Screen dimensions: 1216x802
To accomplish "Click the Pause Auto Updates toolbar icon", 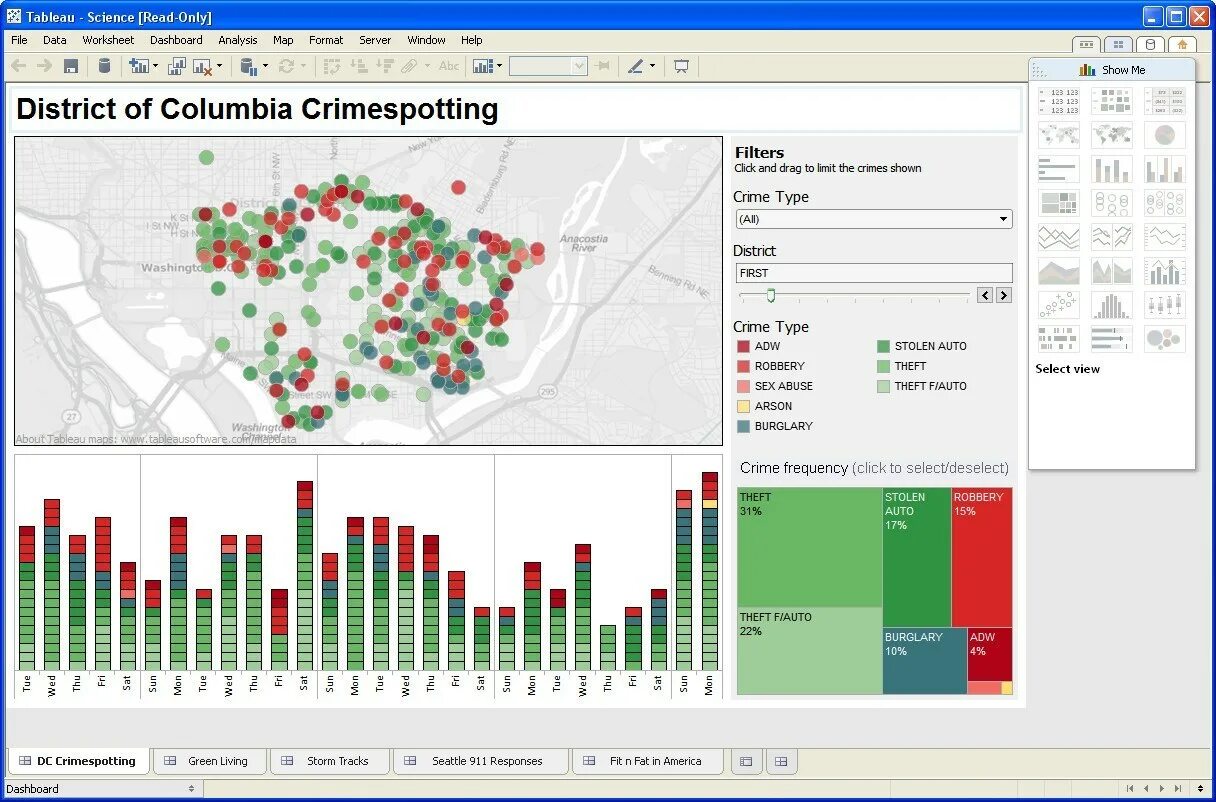I will click(x=249, y=66).
